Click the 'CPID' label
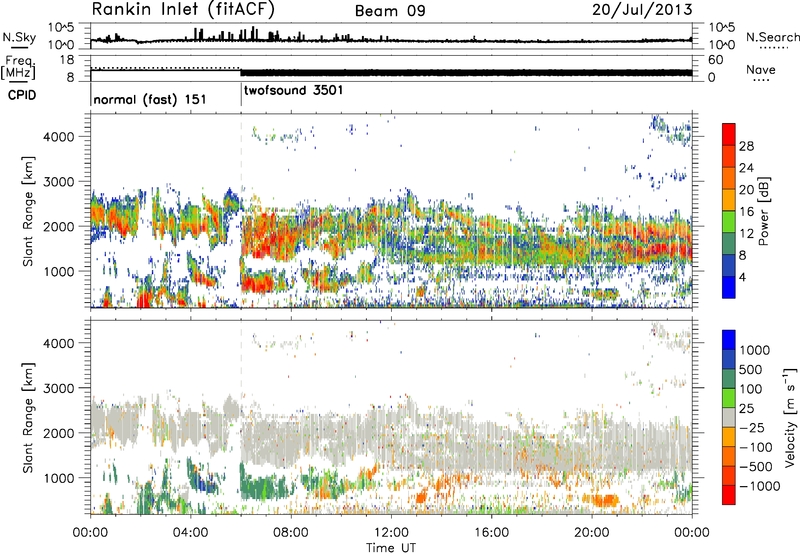Viewport: 800px width, 554px height. pos(22,95)
